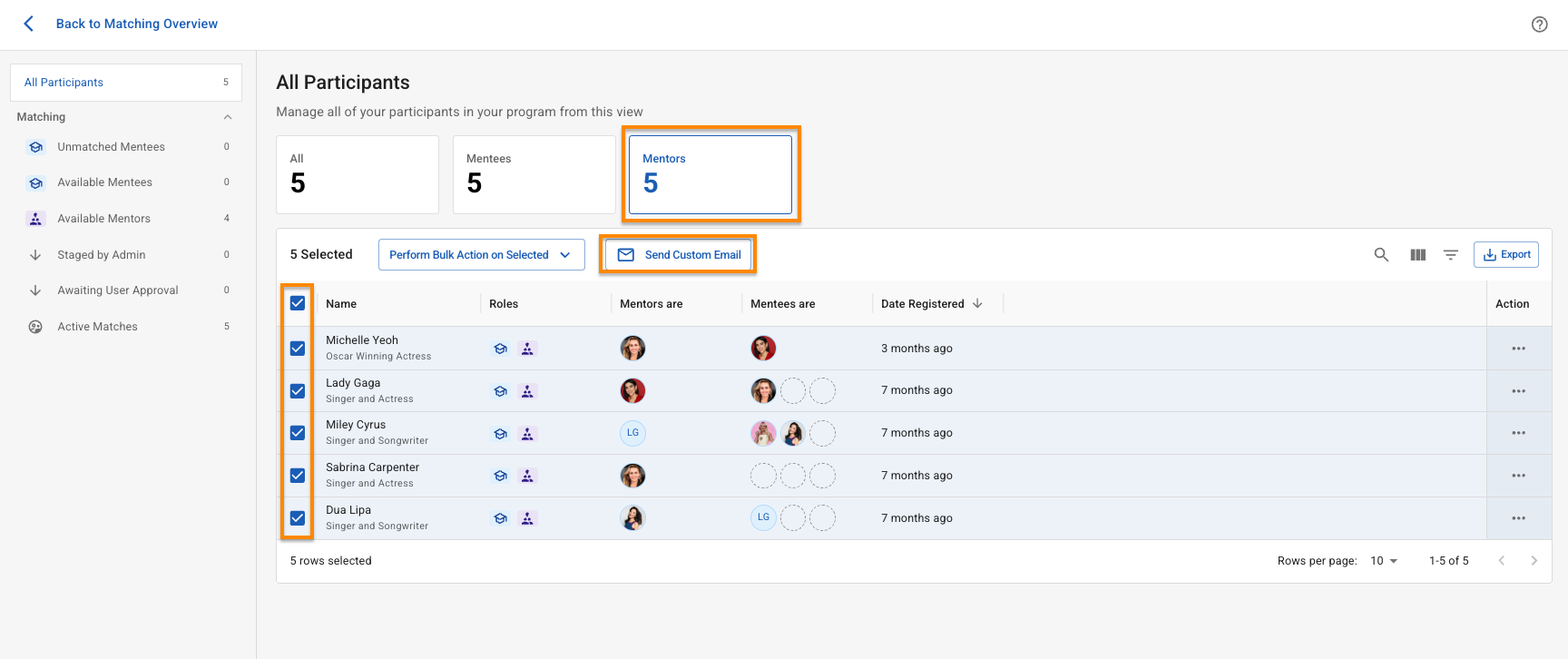The width and height of the screenshot is (1568, 659).
Task: Deselect the Lady Gaga row checkbox
Action: click(298, 391)
